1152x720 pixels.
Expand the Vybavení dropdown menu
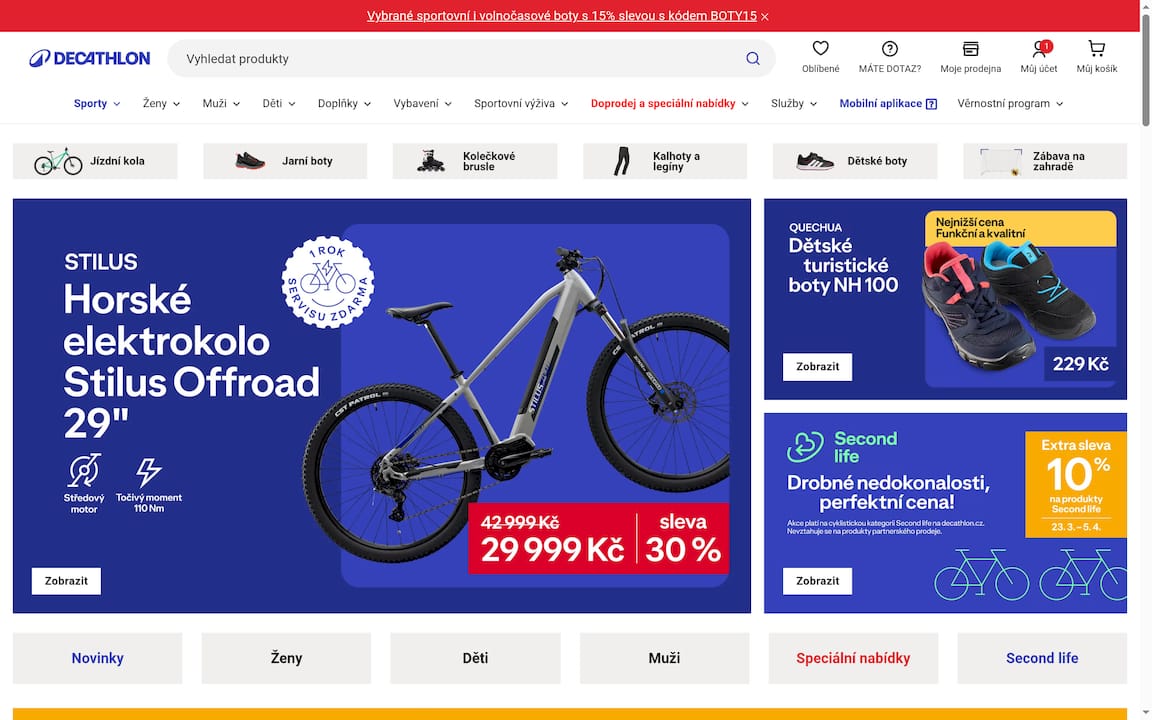click(422, 104)
